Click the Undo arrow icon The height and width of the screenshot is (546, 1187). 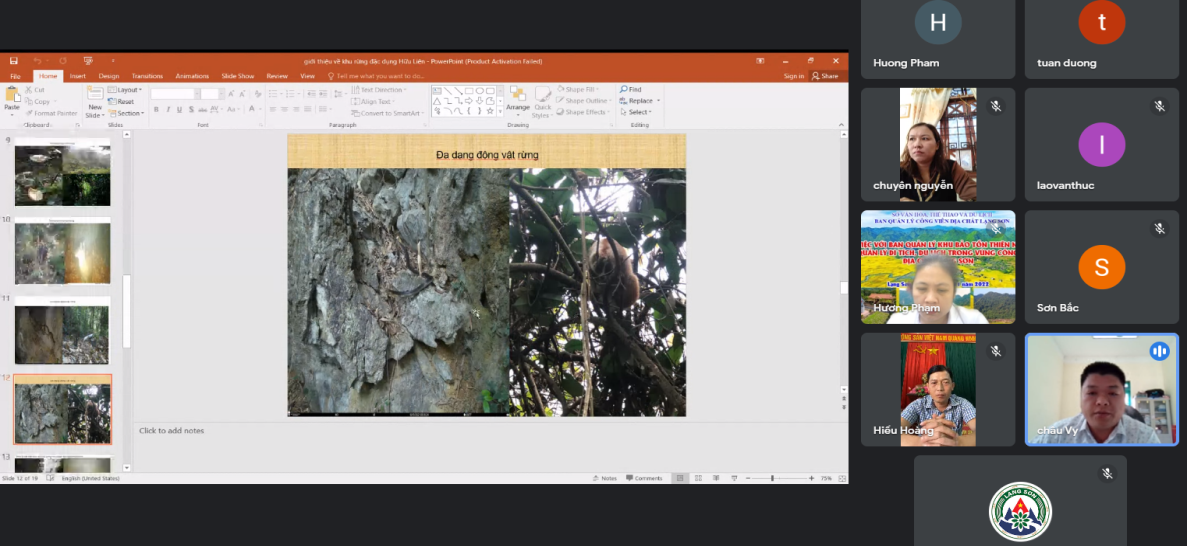point(37,61)
